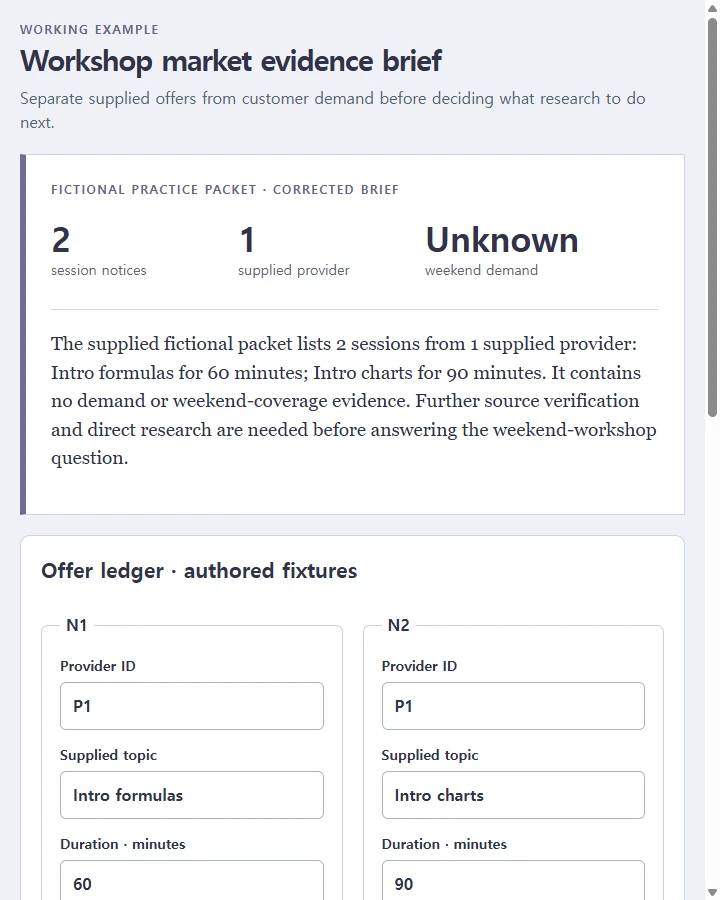Viewport: 720px width, 900px height.
Task: Click the 1 supplied provider stat
Action: click(293, 251)
